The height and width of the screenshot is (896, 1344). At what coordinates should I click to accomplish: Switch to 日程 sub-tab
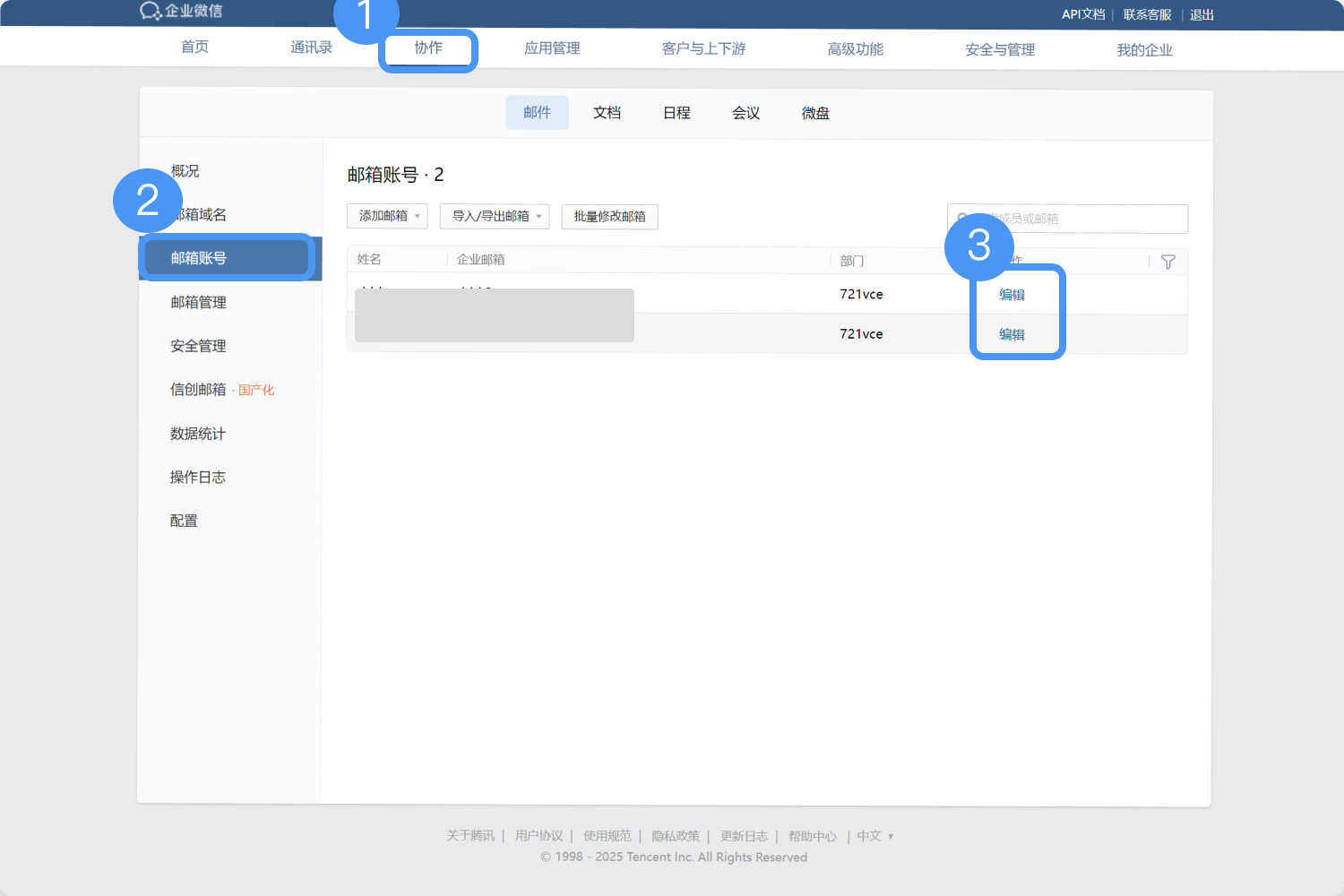click(676, 113)
